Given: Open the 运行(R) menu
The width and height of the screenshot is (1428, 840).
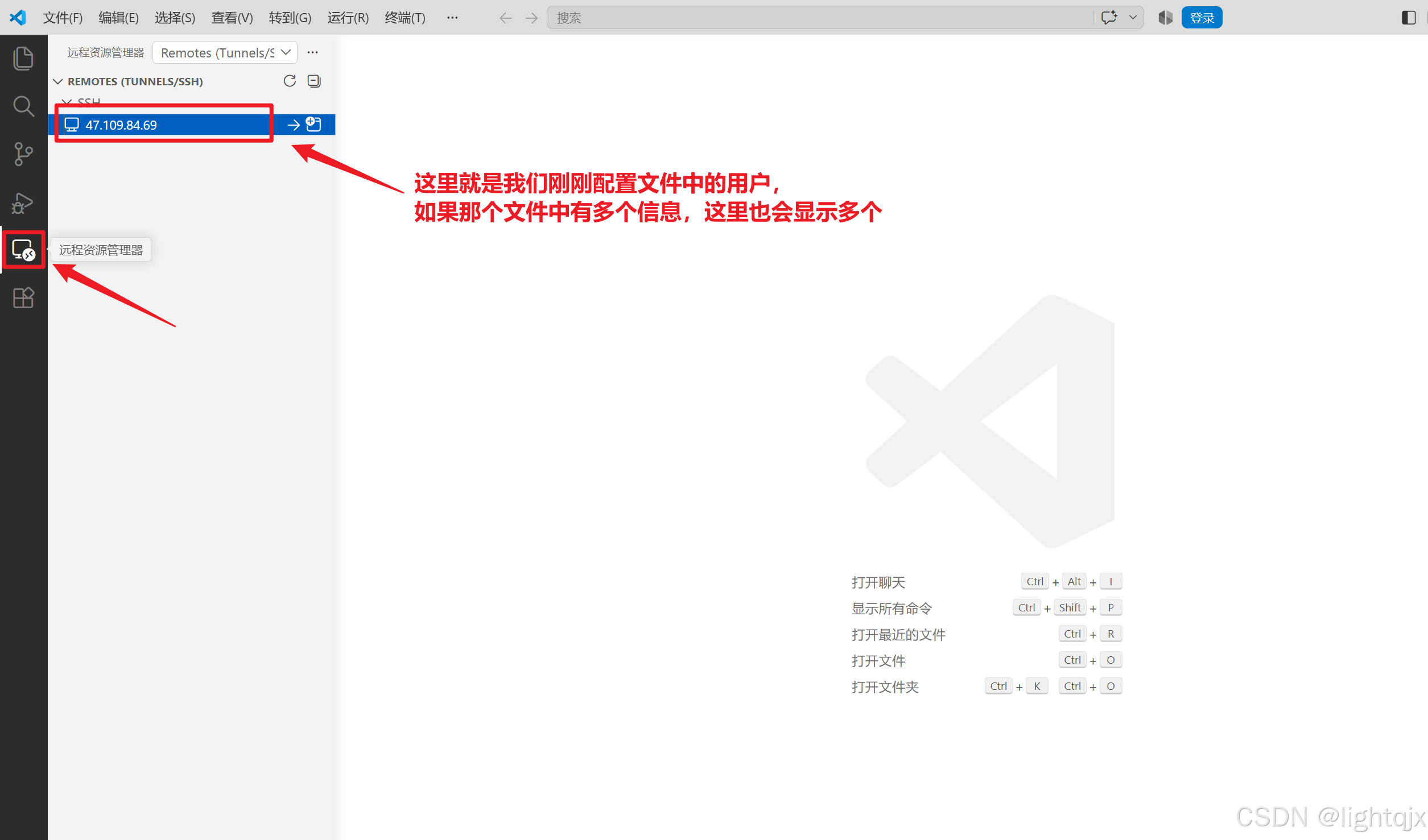Looking at the screenshot, I should [348, 18].
